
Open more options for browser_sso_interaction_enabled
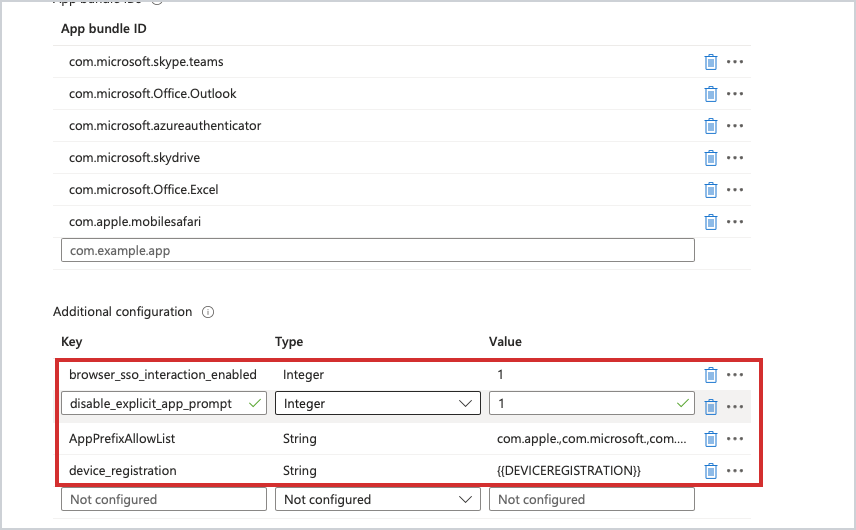(x=735, y=374)
